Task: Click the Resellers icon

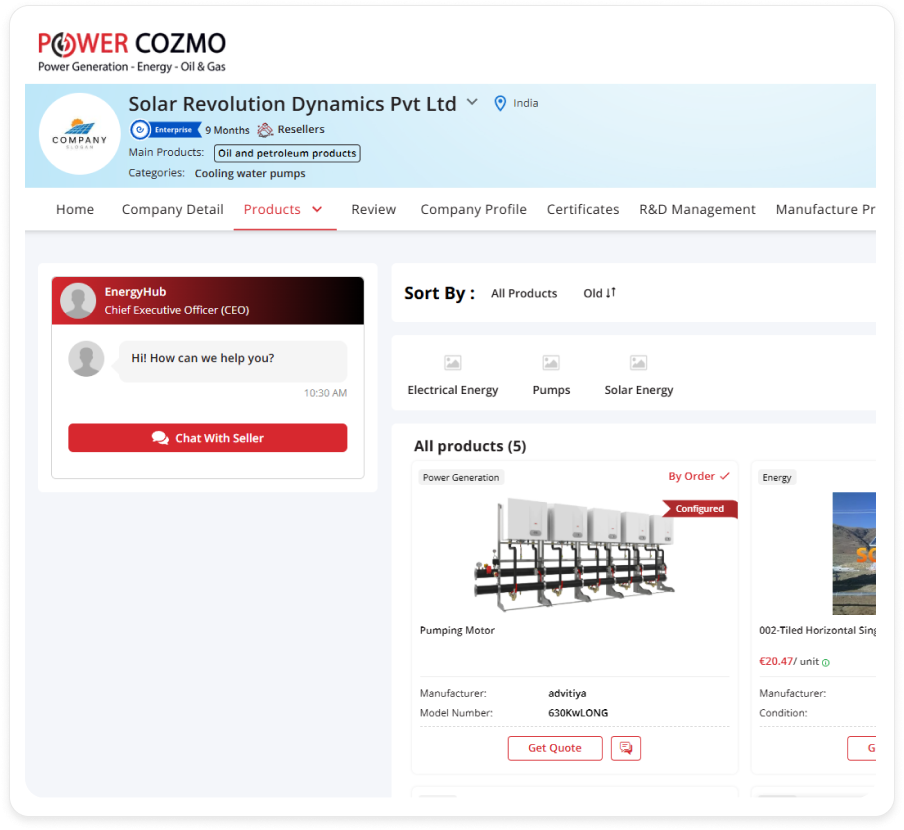Action: tap(265, 130)
